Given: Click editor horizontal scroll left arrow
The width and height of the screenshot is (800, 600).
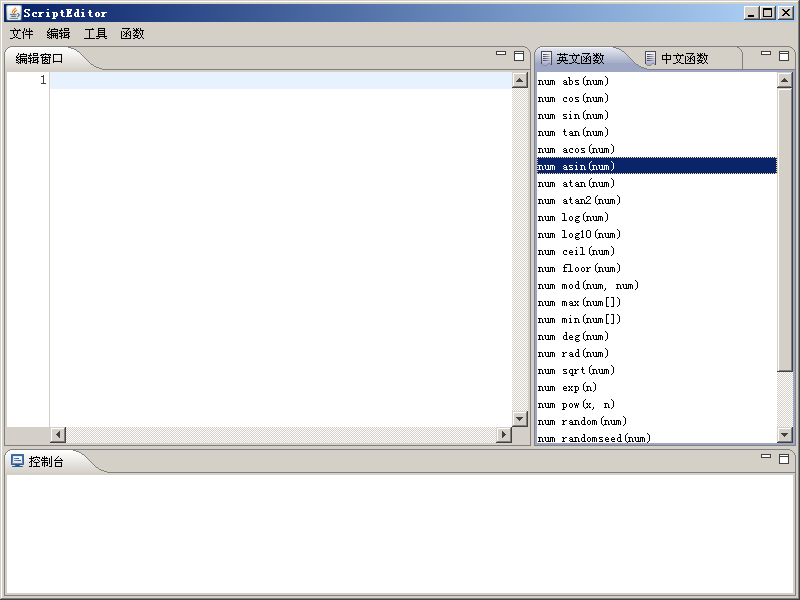Looking at the screenshot, I should 58,435.
